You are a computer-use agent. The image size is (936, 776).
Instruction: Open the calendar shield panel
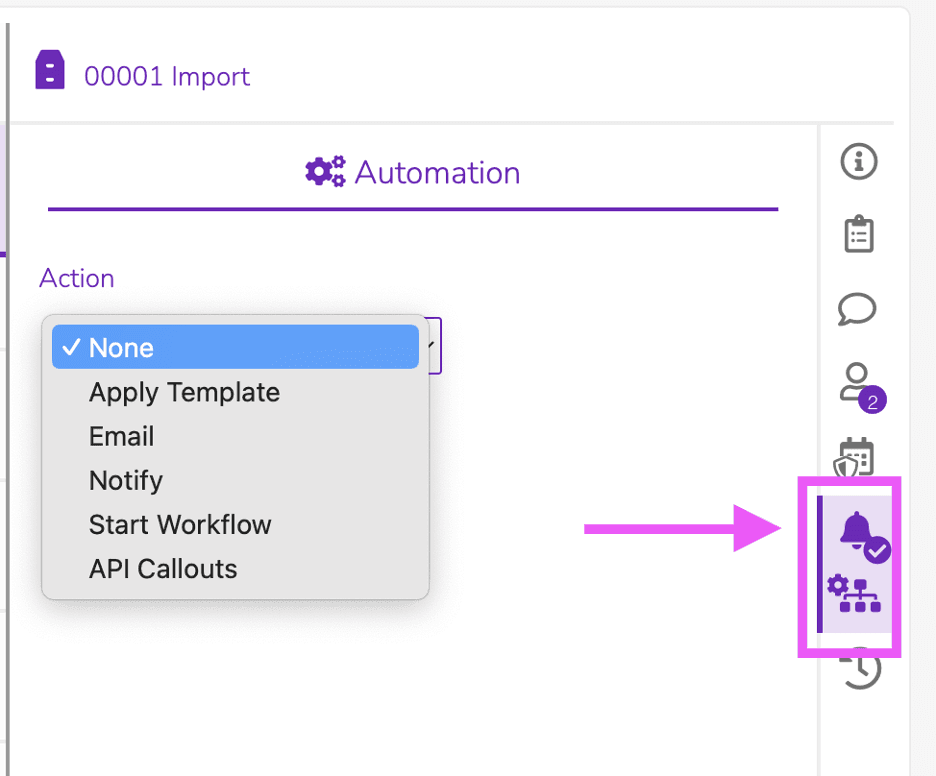pyautogui.click(x=855, y=457)
